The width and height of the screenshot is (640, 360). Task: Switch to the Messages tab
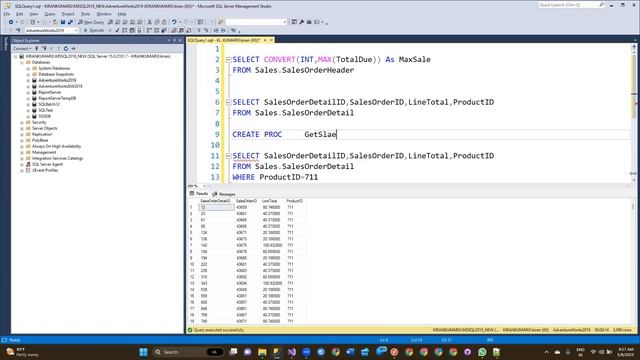tap(224, 194)
